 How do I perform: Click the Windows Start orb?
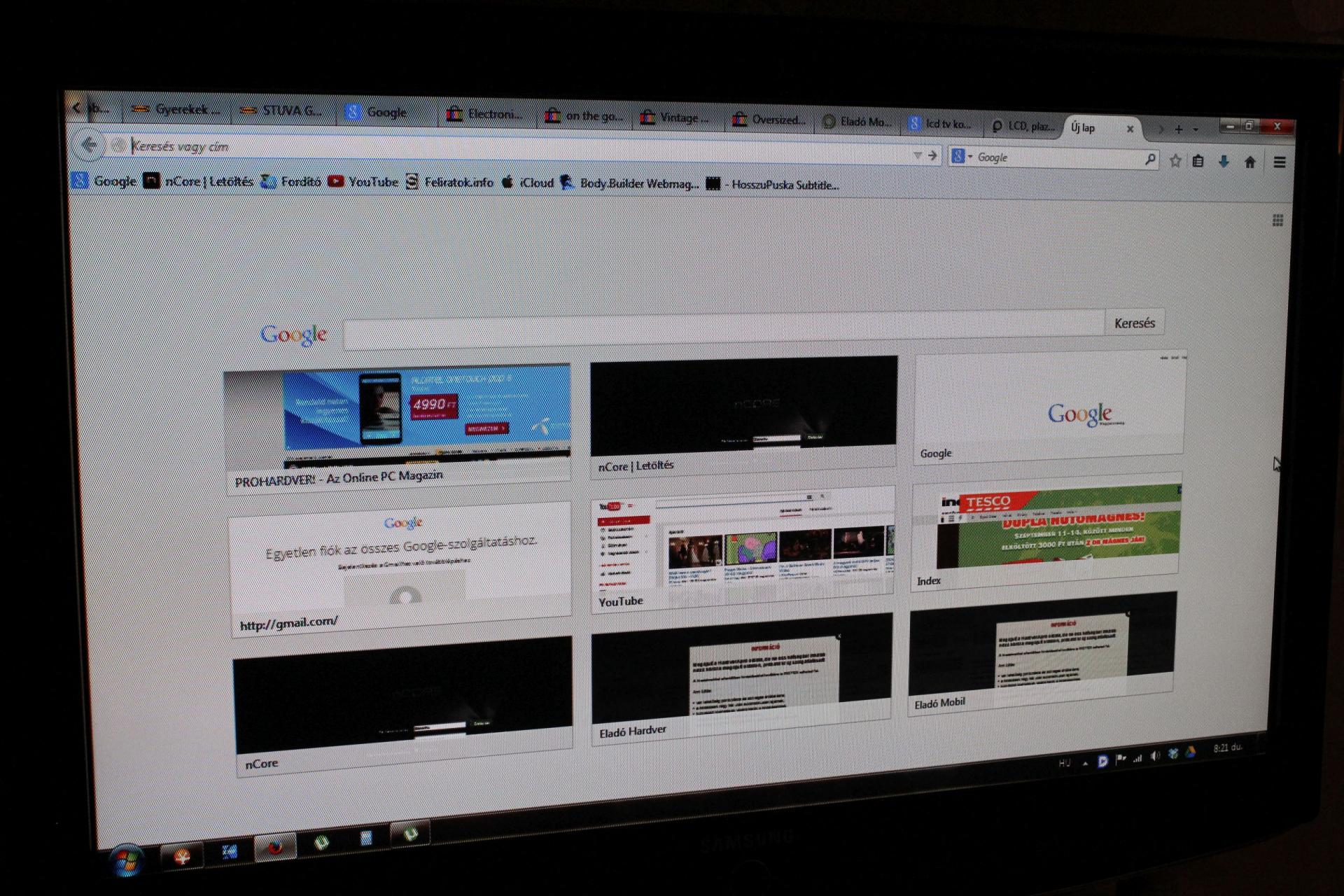pyautogui.click(x=127, y=862)
